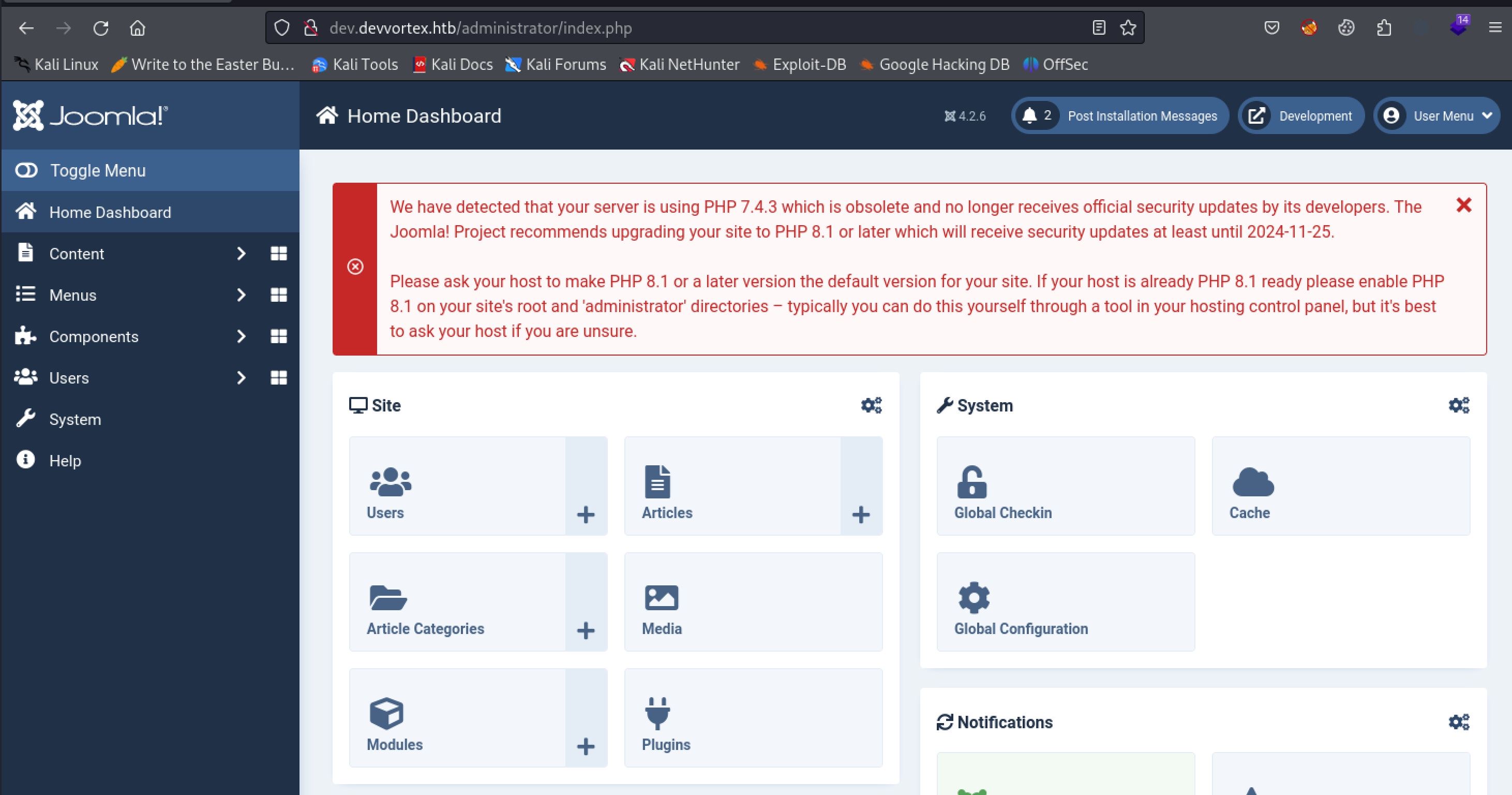Open the Media image icon tile
The image size is (1512, 795).
(x=661, y=598)
